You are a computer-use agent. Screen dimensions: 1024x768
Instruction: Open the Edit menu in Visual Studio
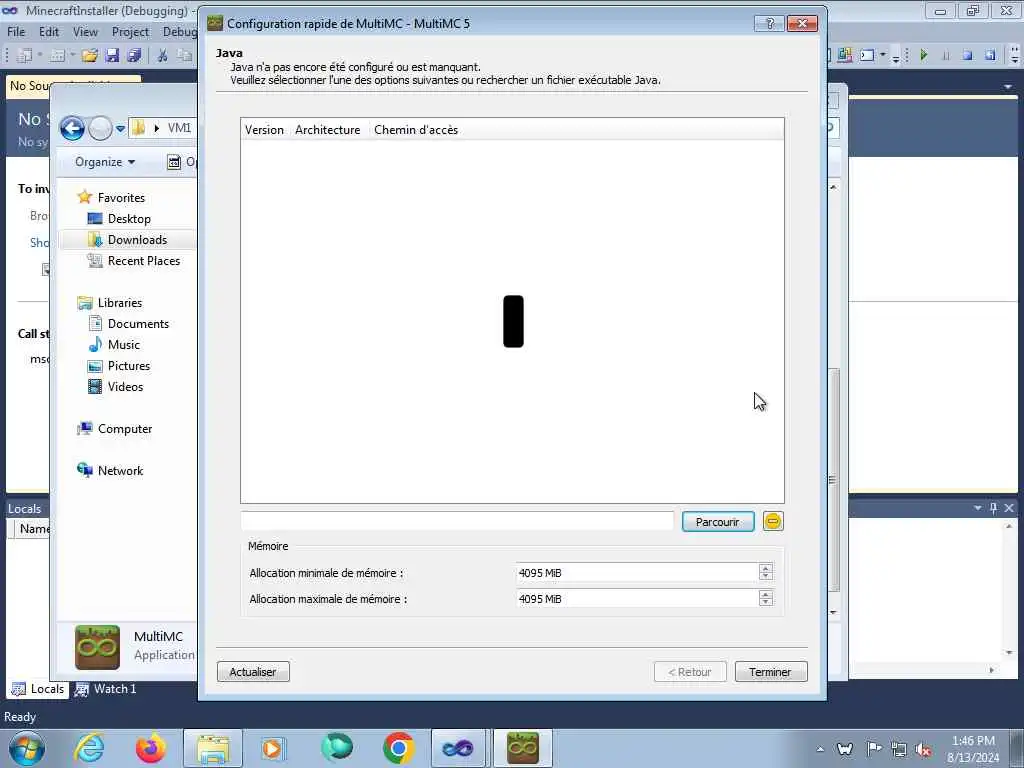[49, 32]
